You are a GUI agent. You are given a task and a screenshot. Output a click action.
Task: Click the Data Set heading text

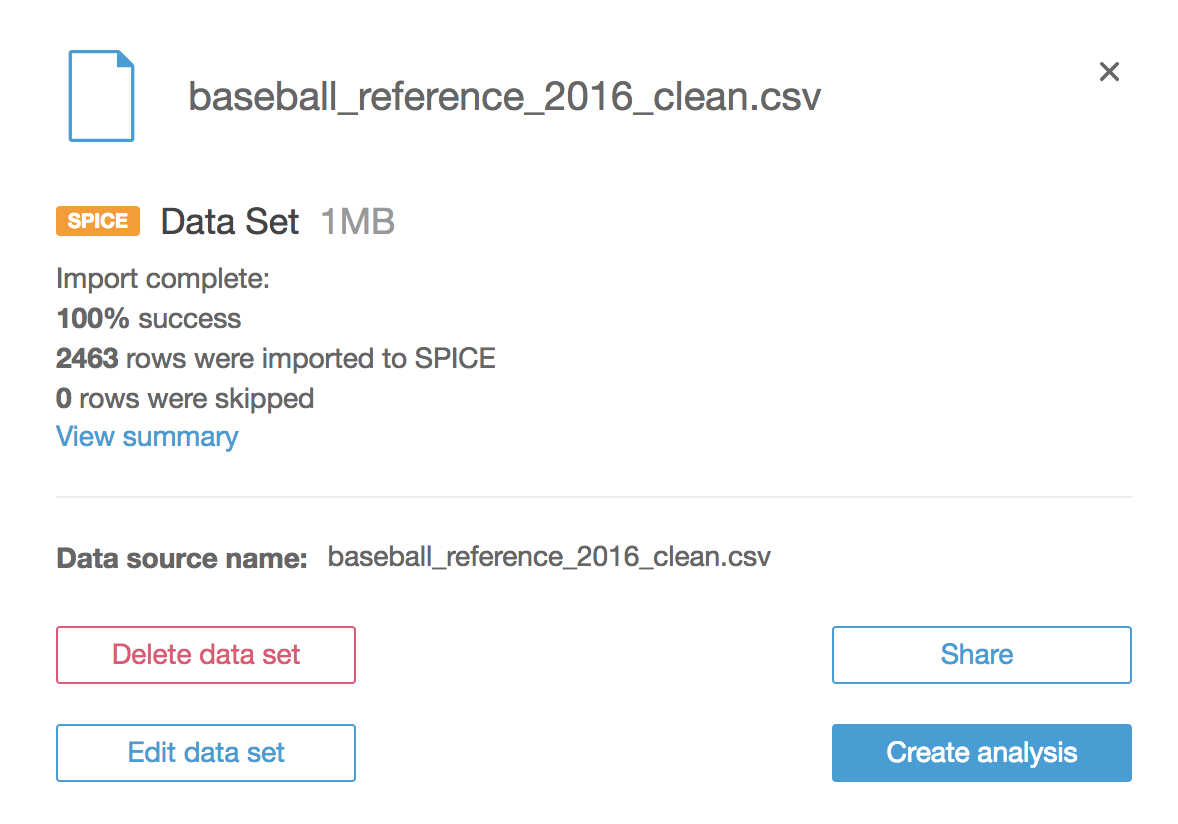pos(230,221)
